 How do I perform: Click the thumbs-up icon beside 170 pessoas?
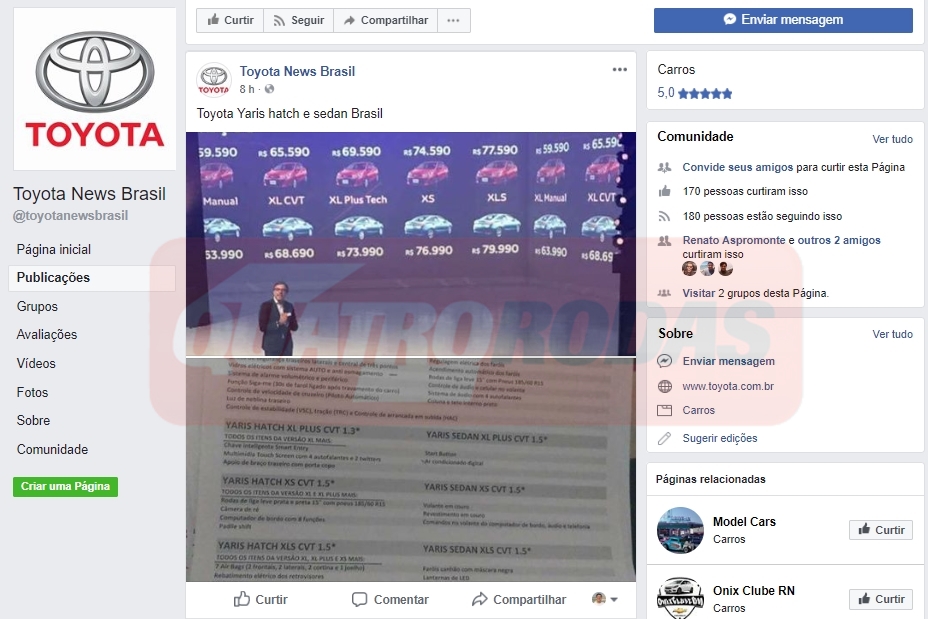tap(665, 191)
